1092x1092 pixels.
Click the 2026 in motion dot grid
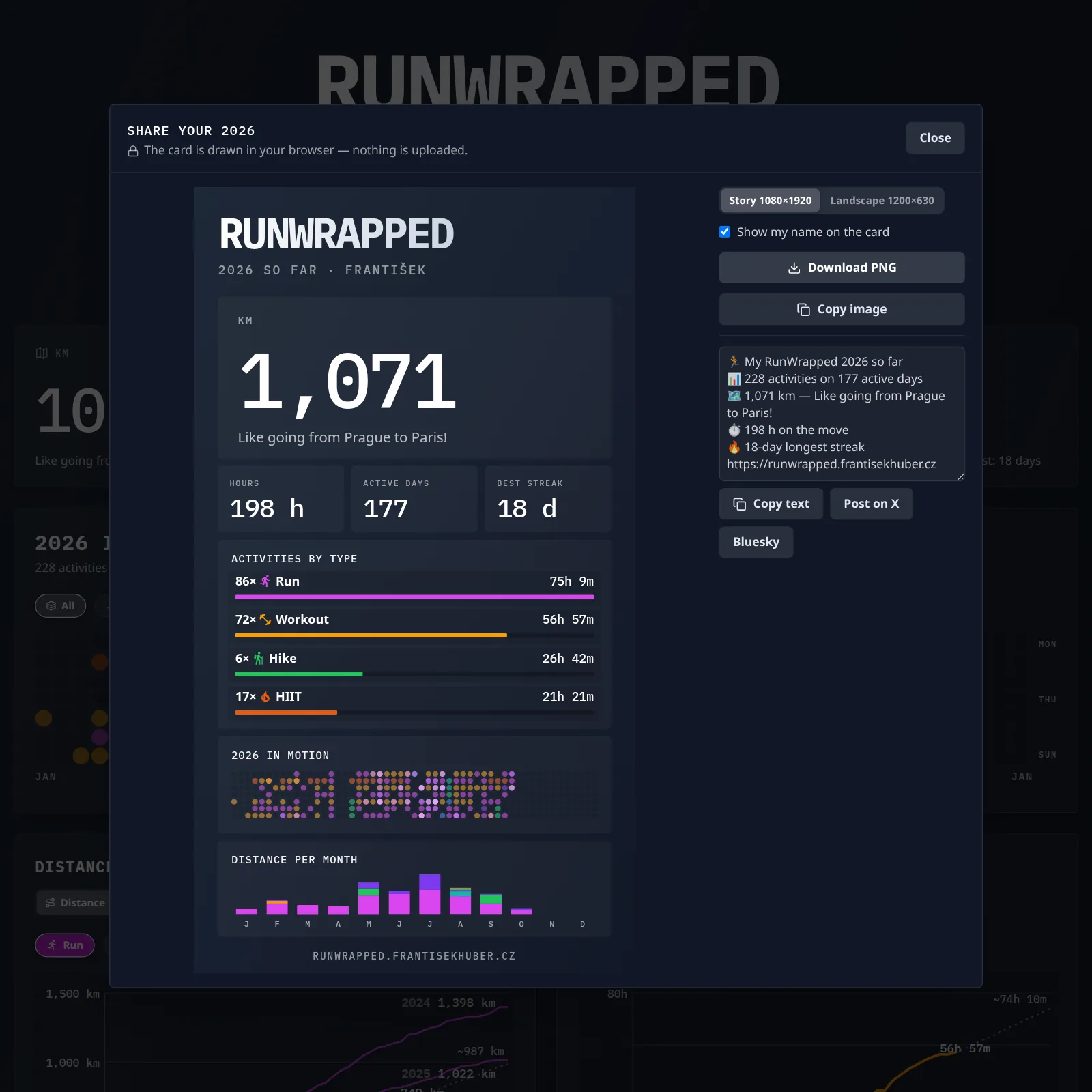[414, 795]
